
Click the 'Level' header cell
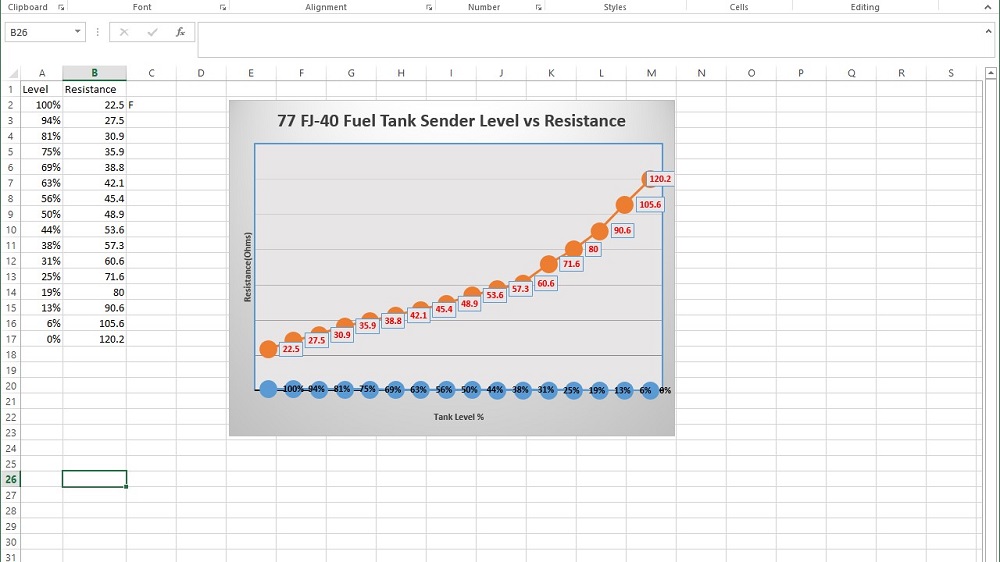tap(41, 89)
